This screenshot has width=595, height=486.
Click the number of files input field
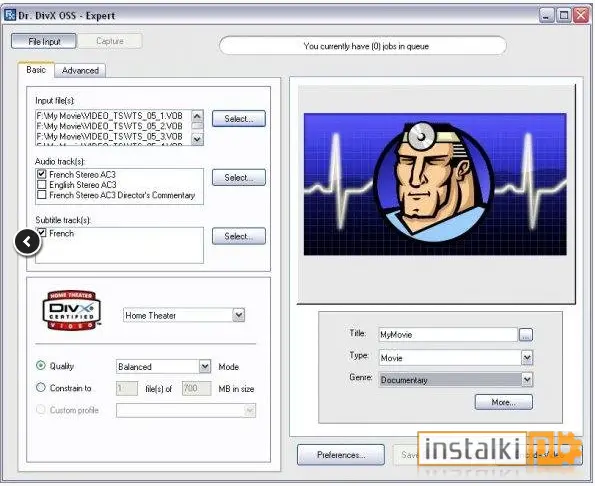pyautogui.click(x=127, y=388)
